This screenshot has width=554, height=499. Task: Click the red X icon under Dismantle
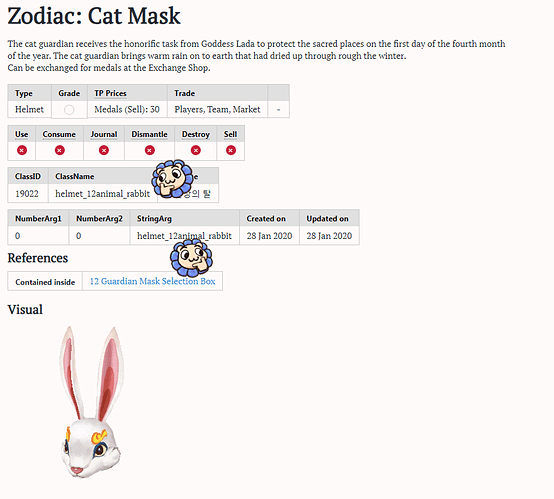click(x=150, y=150)
